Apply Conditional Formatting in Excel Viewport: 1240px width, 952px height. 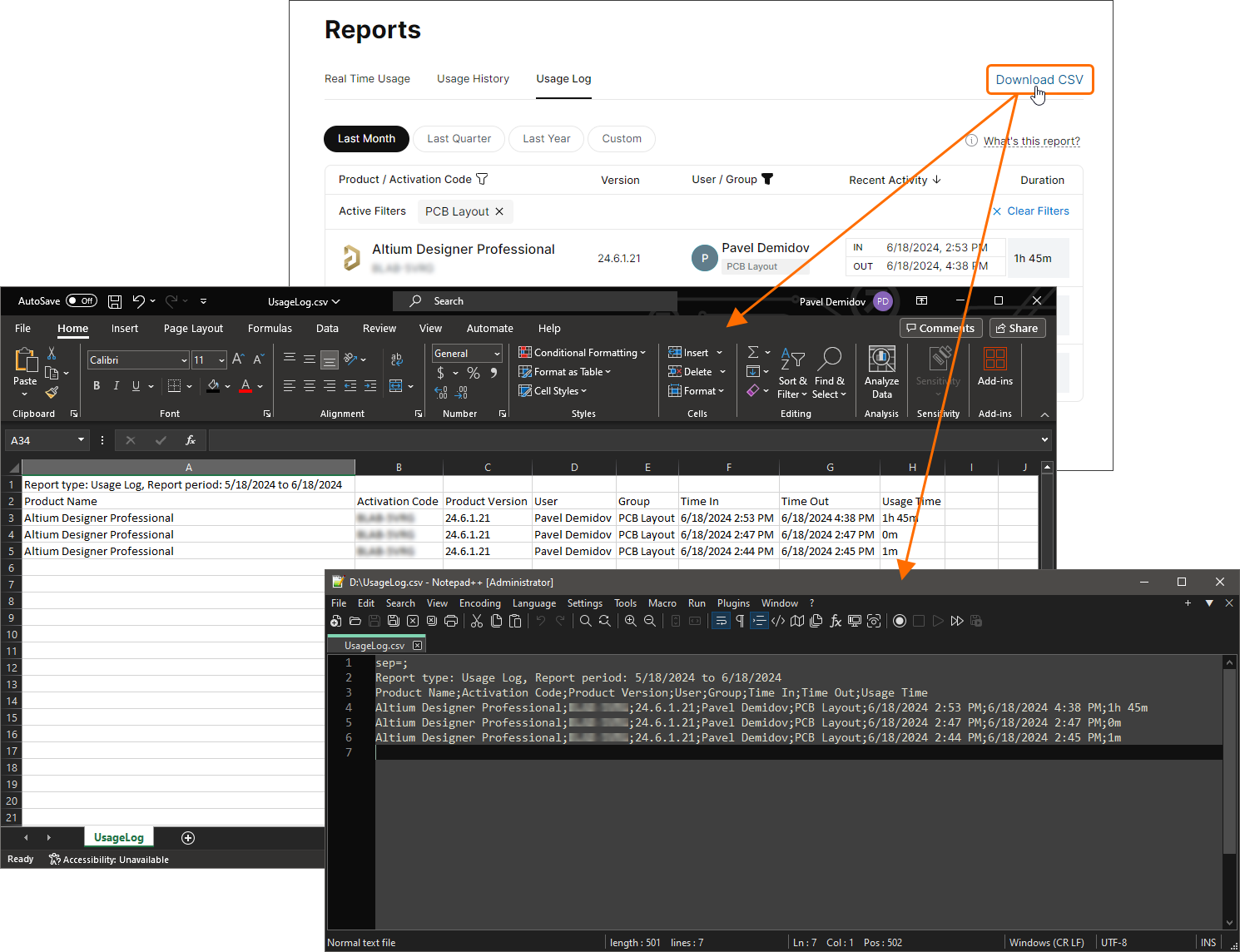tap(582, 352)
